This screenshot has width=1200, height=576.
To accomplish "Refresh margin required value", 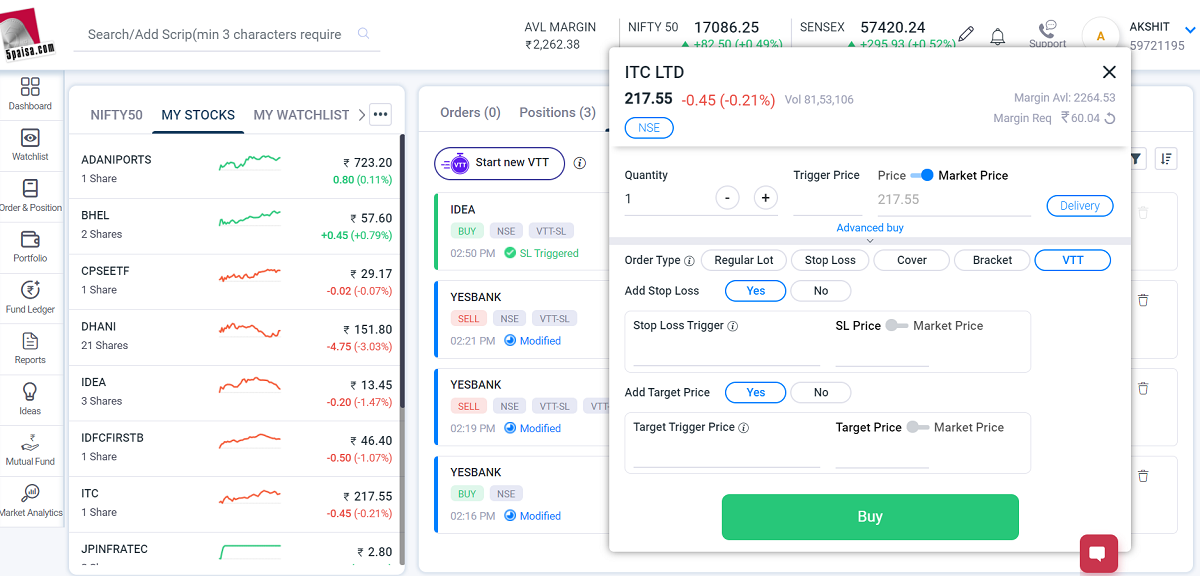I will pyautogui.click(x=1110, y=118).
